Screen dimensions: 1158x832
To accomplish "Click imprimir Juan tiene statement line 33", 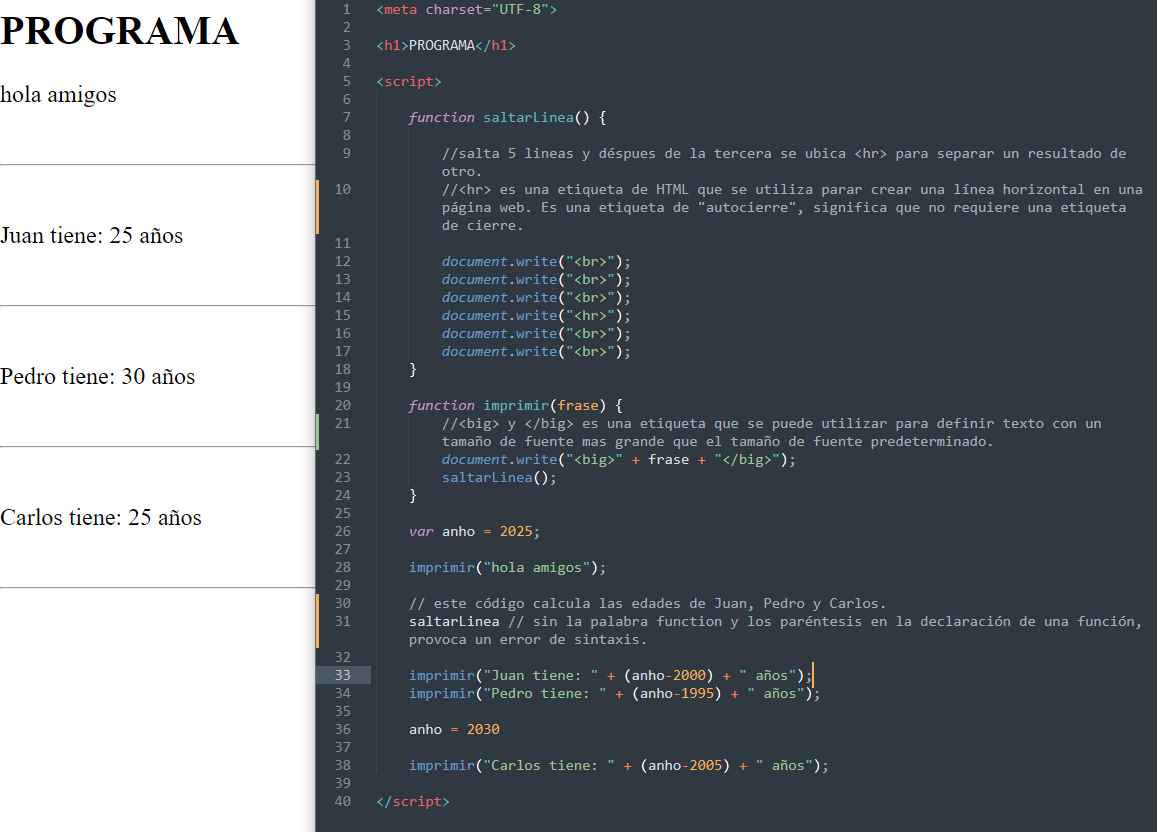I will pos(611,675).
